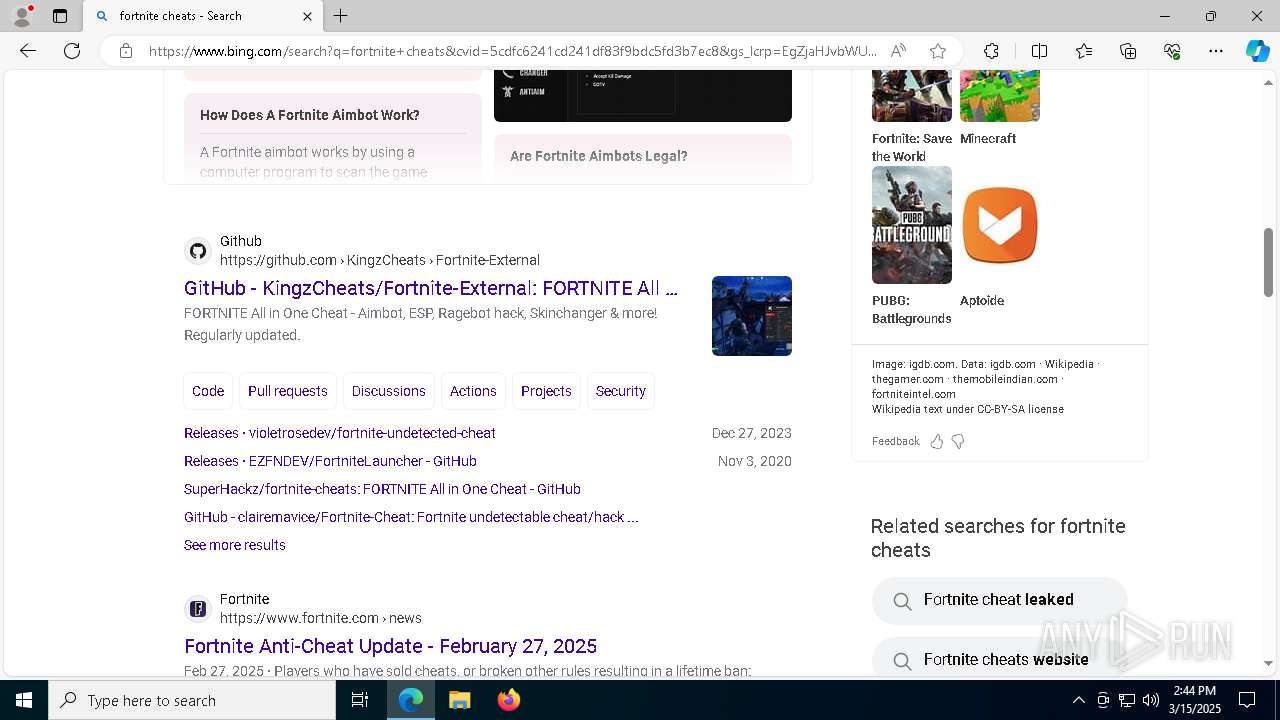Open Pull requests sublink
The image size is (1280, 720).
coord(288,391)
